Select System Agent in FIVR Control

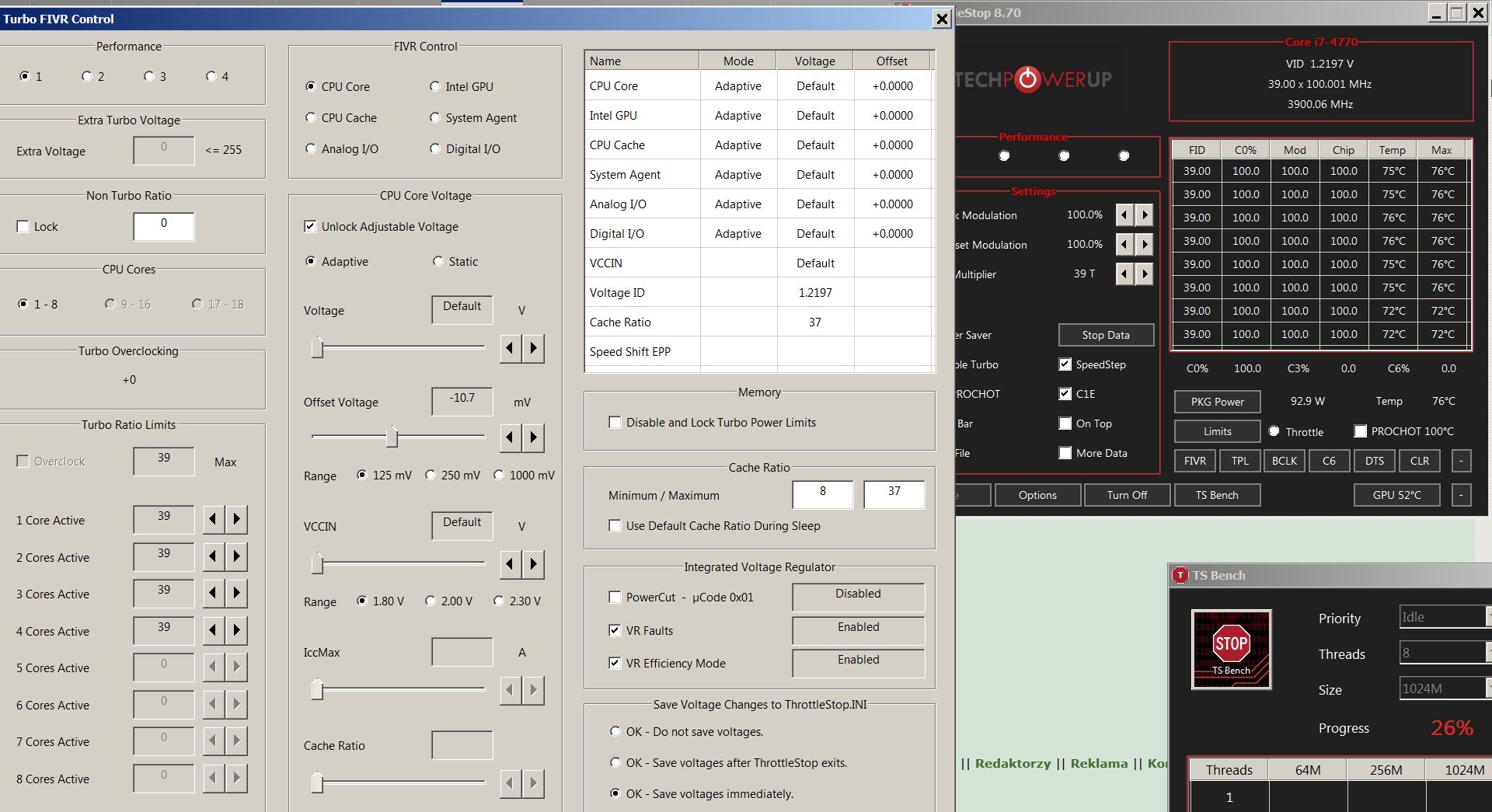(x=435, y=118)
